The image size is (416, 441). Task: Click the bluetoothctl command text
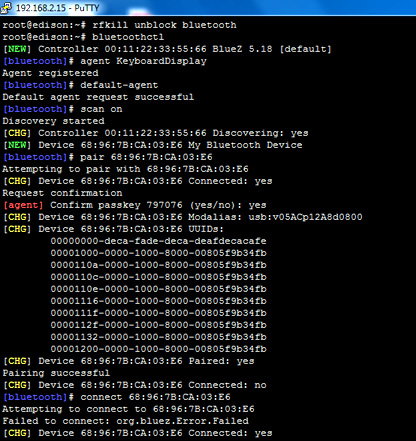point(128,37)
